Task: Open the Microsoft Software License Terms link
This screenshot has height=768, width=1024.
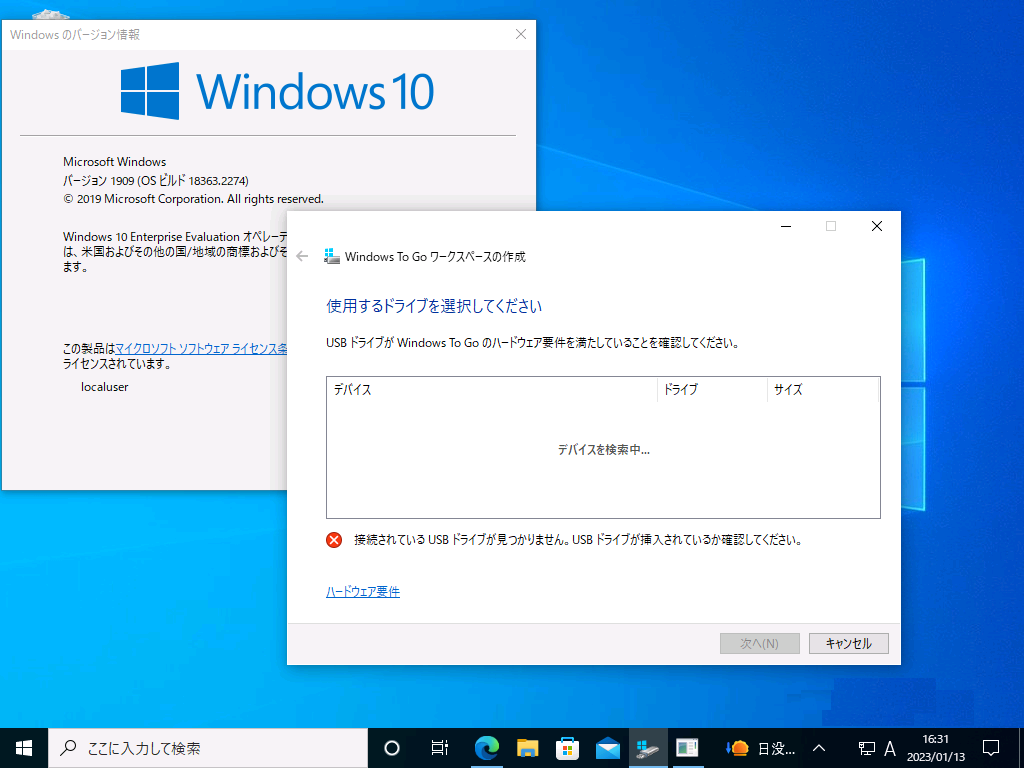Action: [201, 349]
